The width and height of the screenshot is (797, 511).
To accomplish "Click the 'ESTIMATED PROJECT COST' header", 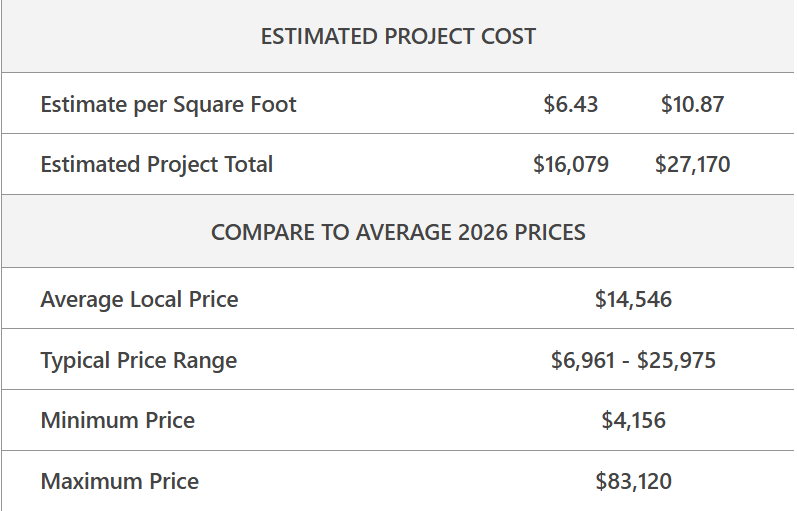I will pos(398,37).
